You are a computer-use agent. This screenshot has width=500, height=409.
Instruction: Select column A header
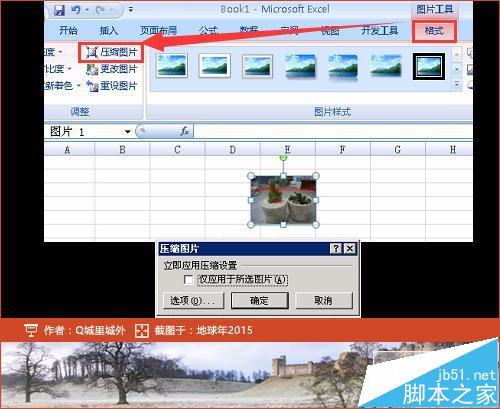point(69,150)
